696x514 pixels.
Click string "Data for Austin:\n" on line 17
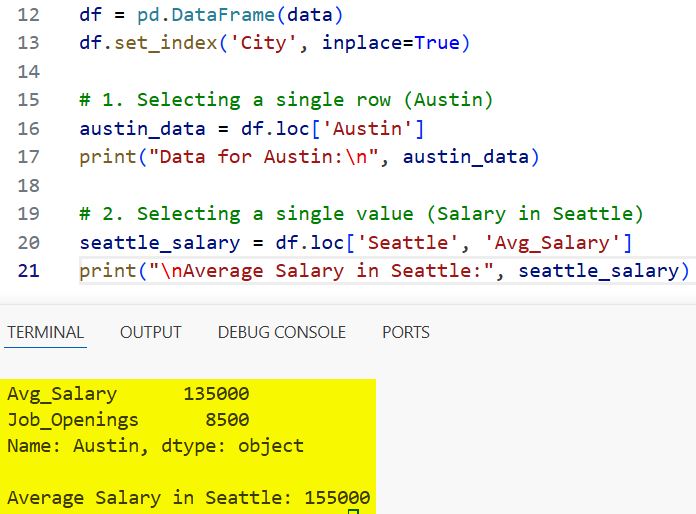(x=264, y=157)
